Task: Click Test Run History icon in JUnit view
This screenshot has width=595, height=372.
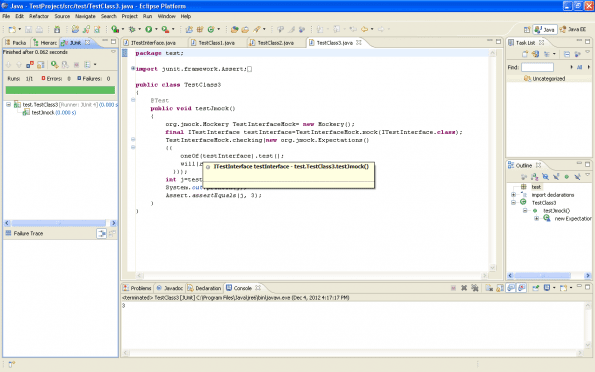Action: pos(87,65)
